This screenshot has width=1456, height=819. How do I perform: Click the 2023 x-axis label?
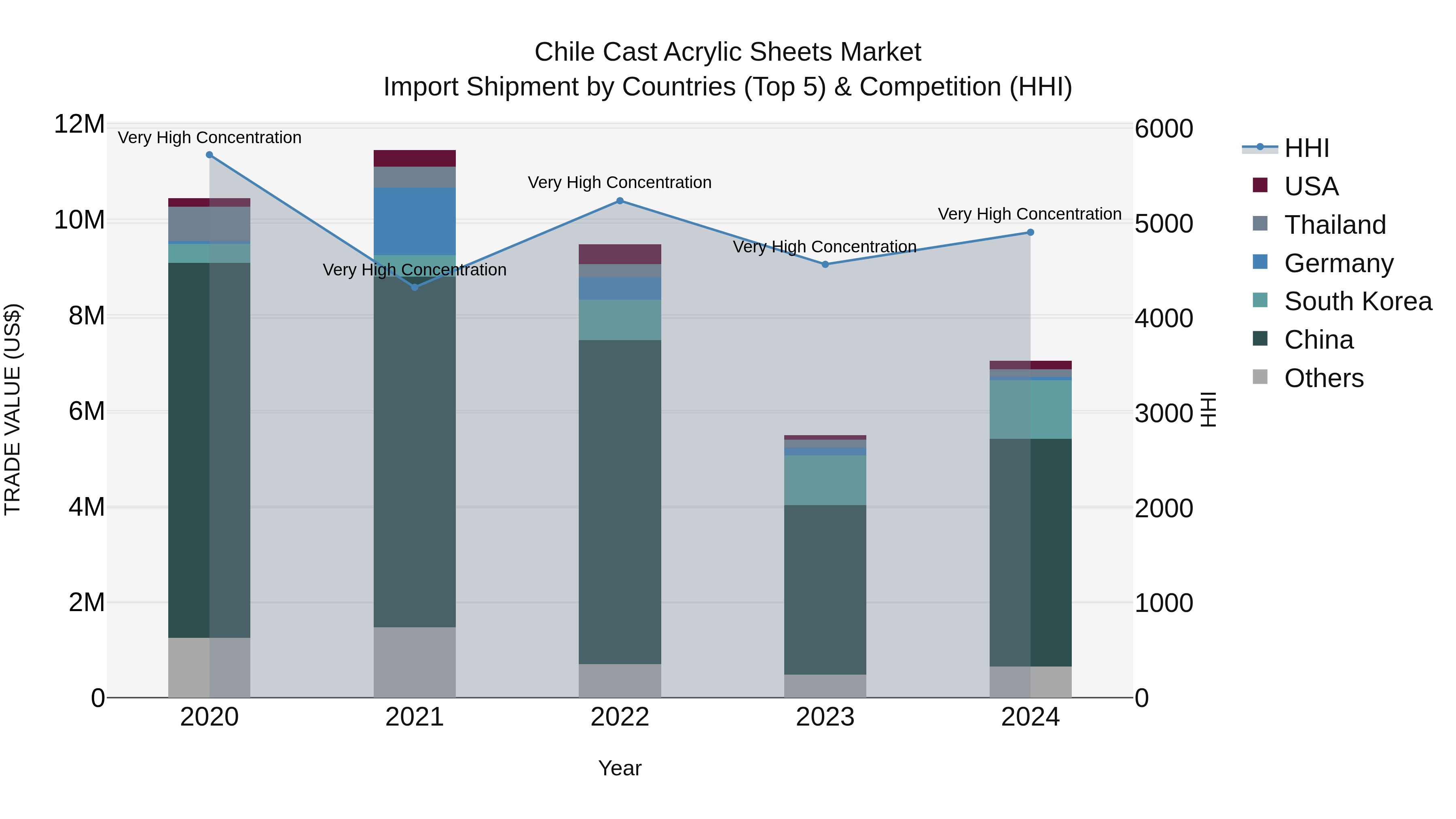pyautogui.click(x=825, y=718)
